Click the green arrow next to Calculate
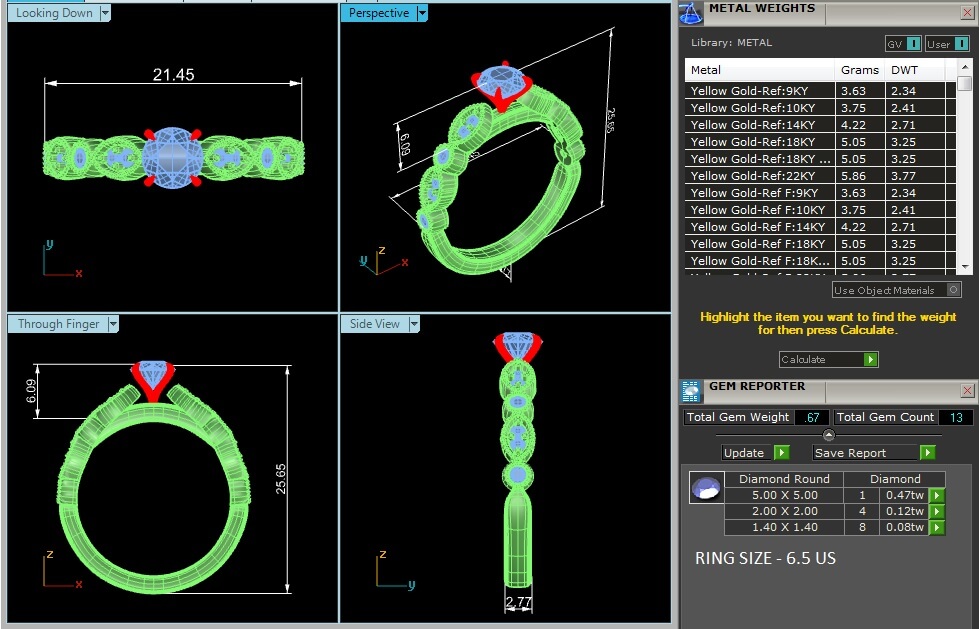The image size is (979, 629). (x=870, y=359)
